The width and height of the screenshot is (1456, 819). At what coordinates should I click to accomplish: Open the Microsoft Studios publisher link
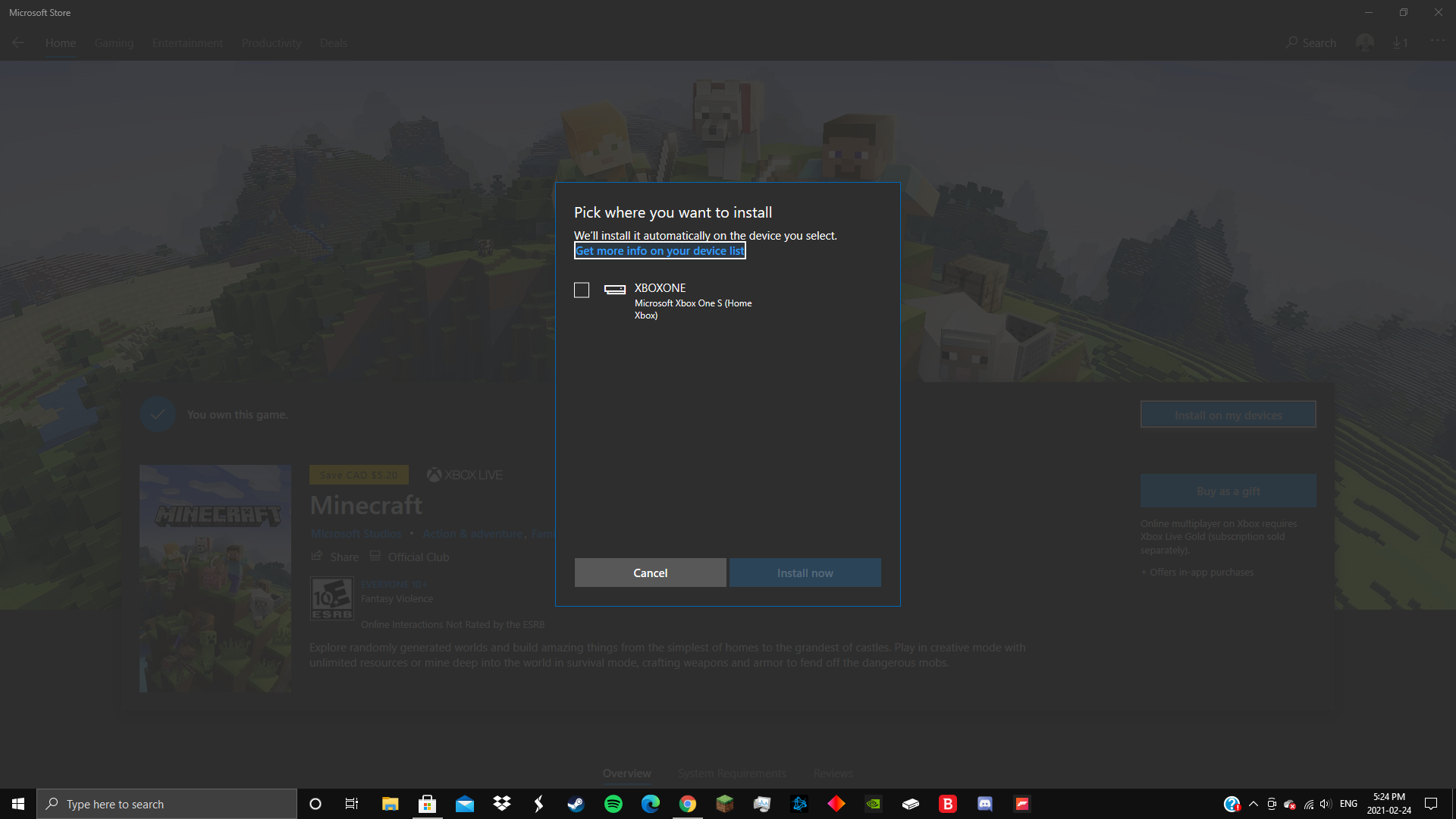[x=356, y=534]
